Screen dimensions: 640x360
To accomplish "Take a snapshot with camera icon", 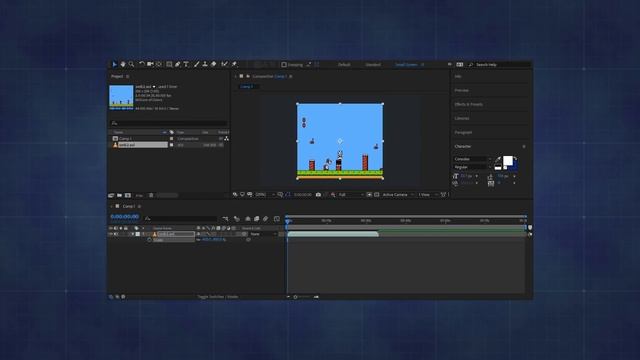I will [x=318, y=195].
